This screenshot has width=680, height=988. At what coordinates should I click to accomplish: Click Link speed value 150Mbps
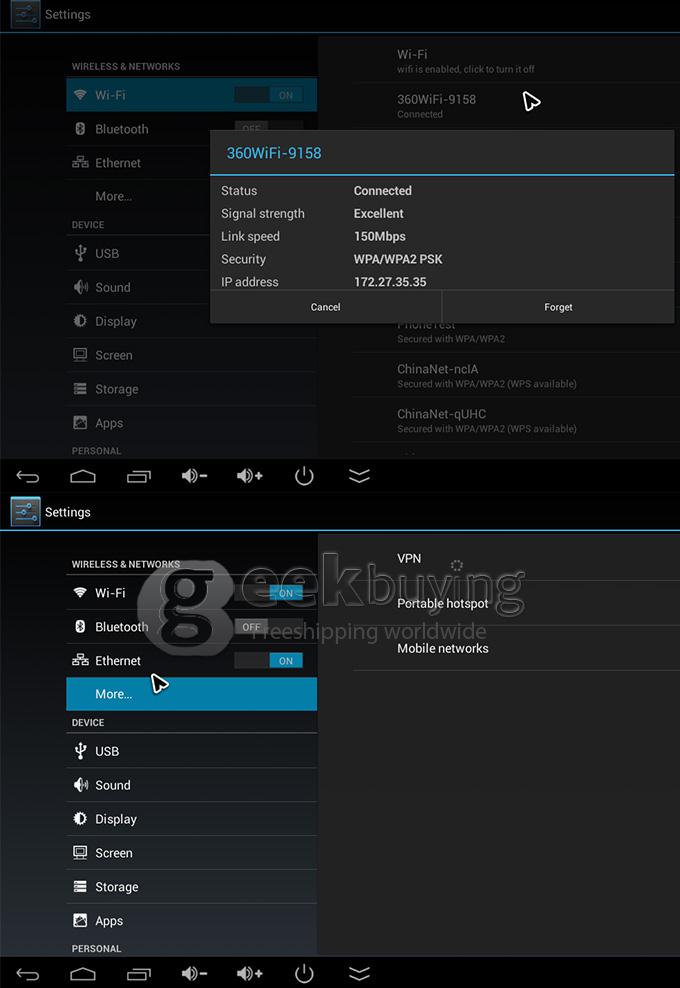pyautogui.click(x=379, y=236)
